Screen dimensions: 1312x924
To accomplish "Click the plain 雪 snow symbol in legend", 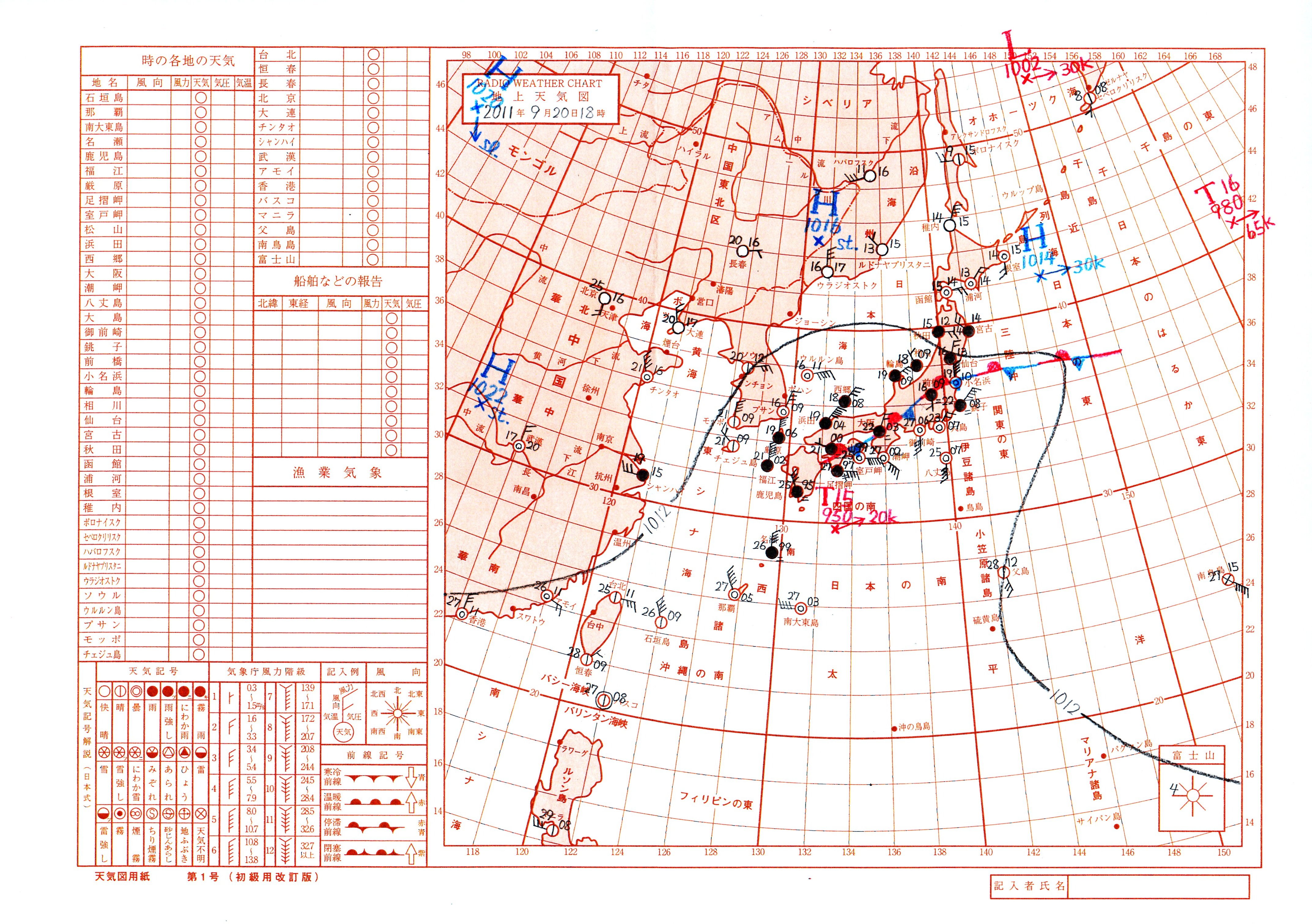I will click(x=104, y=752).
